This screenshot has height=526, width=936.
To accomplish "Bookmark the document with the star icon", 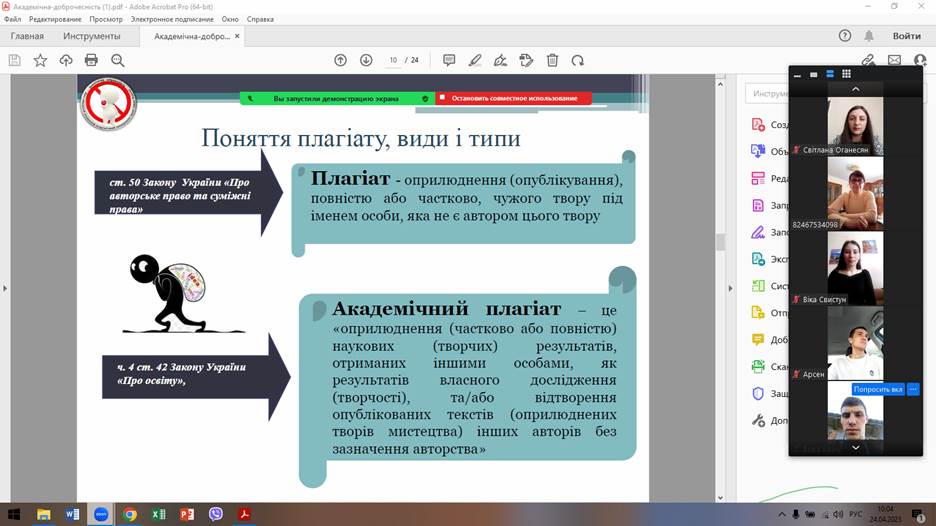I will (40, 60).
